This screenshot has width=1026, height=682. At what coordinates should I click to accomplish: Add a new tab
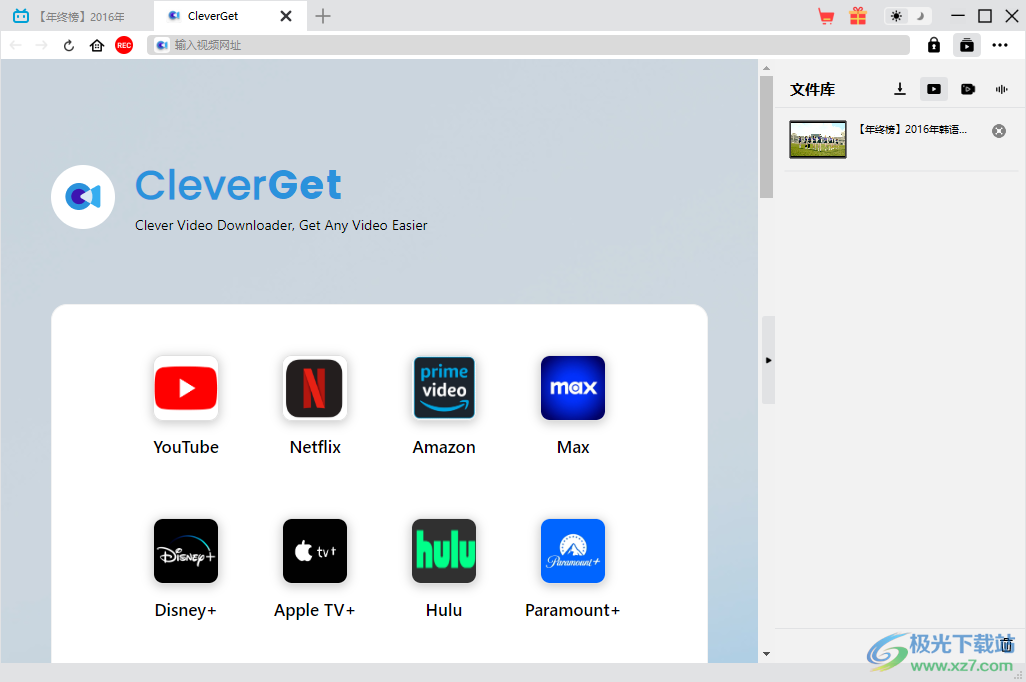click(x=323, y=16)
